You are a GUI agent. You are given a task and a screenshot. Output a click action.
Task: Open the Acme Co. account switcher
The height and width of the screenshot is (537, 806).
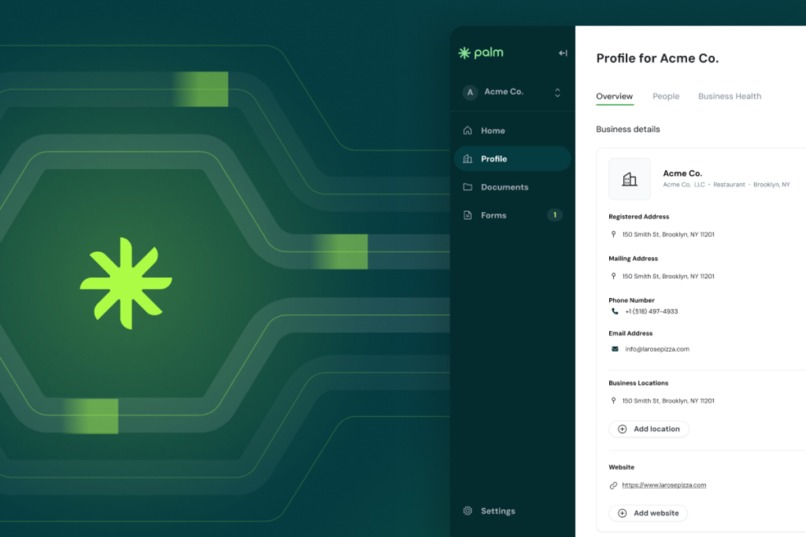tap(512, 92)
